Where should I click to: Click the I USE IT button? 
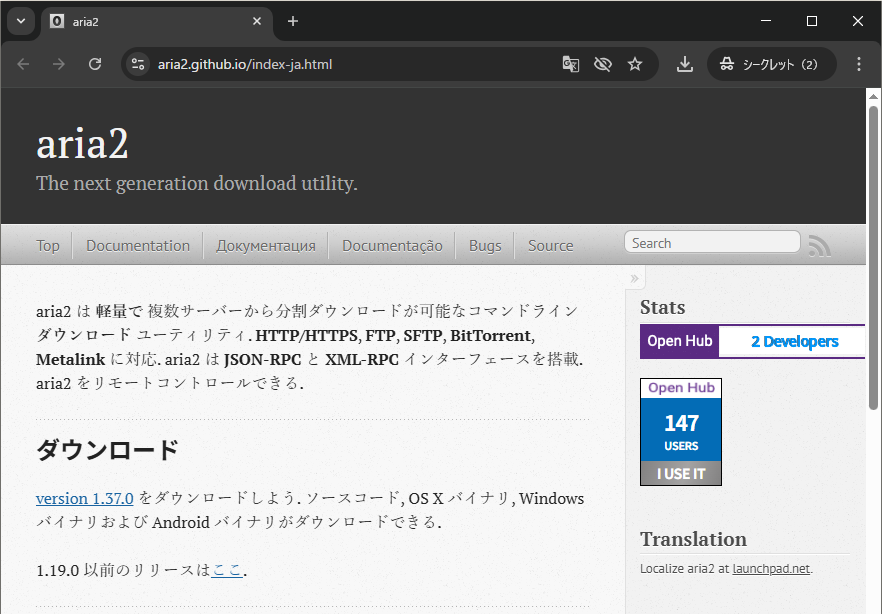tap(681, 473)
